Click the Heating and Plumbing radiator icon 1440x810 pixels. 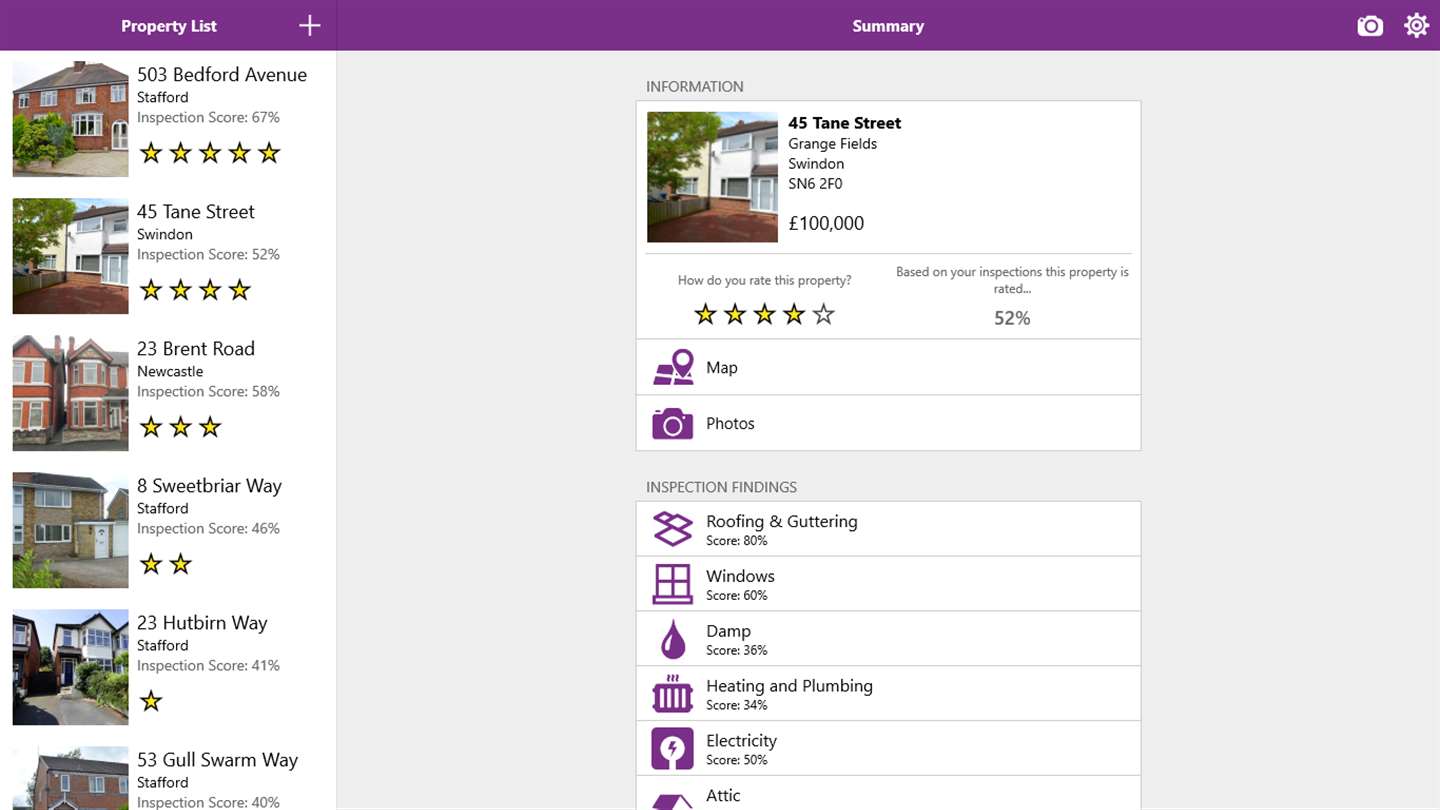[673, 694]
